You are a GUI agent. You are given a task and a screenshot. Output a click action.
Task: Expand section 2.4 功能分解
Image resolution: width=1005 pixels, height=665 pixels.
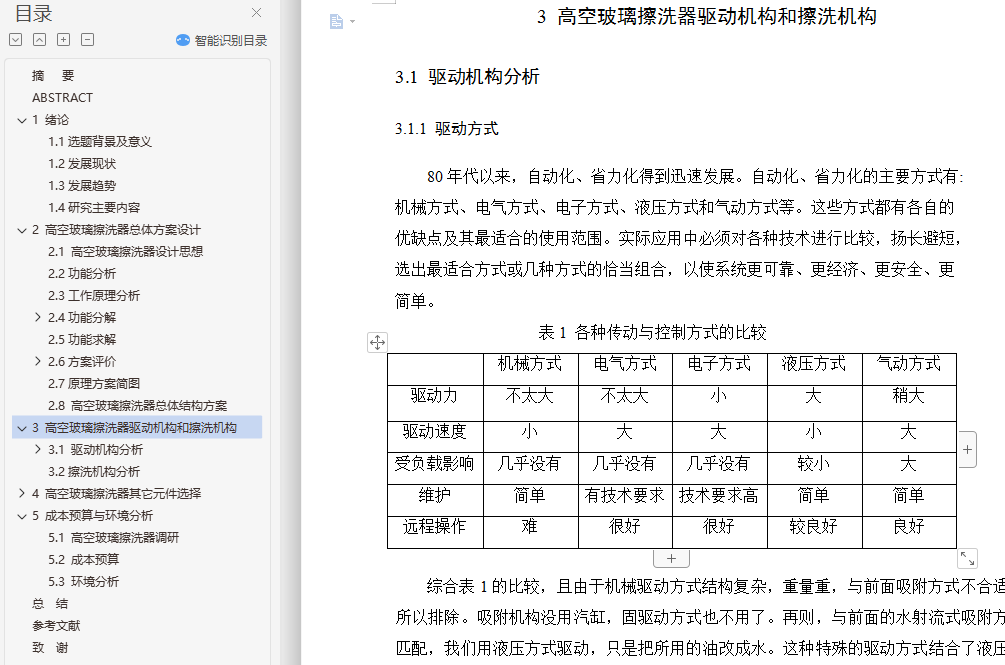38,317
